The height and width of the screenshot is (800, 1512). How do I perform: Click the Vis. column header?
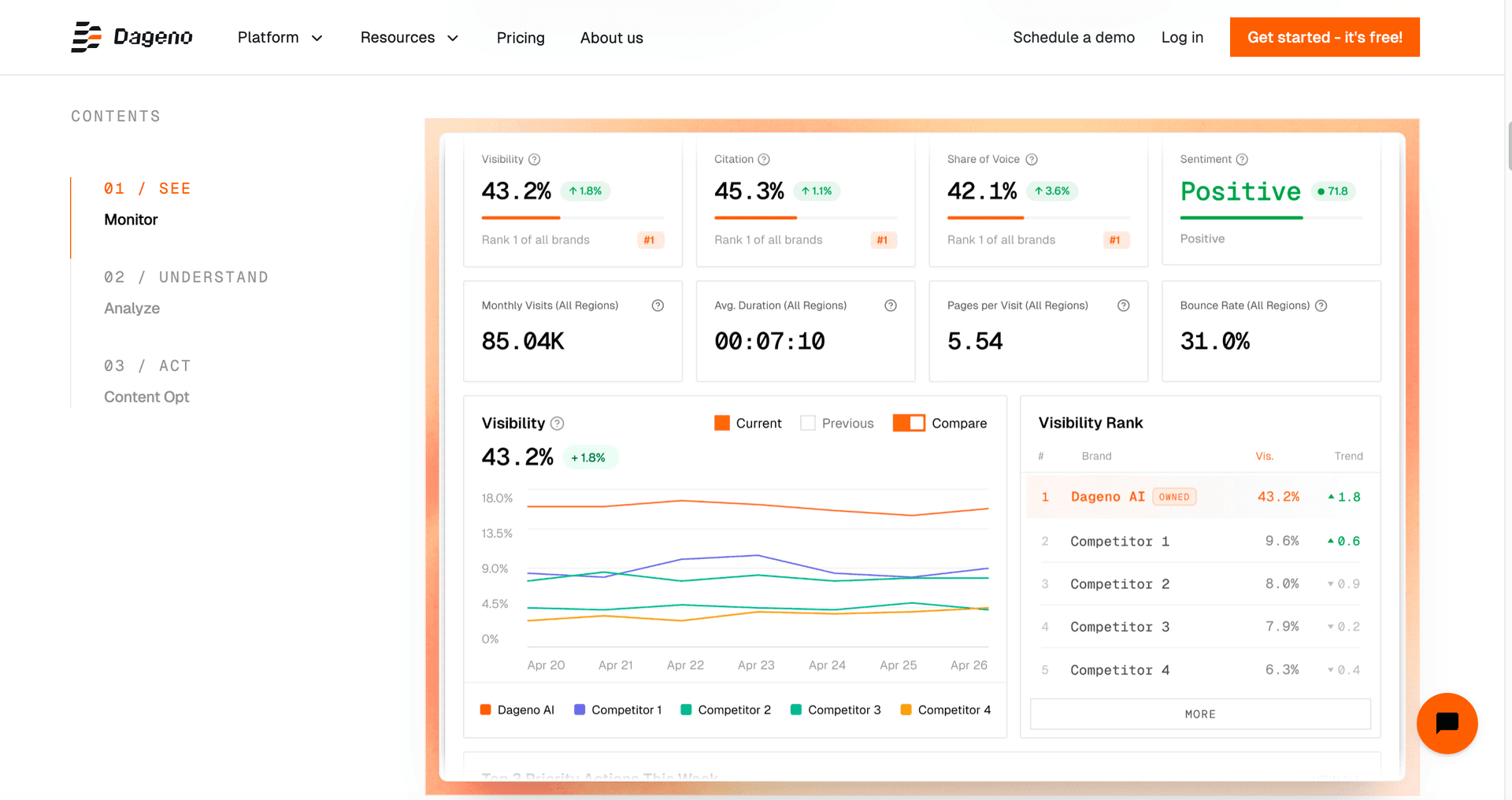(1264, 456)
